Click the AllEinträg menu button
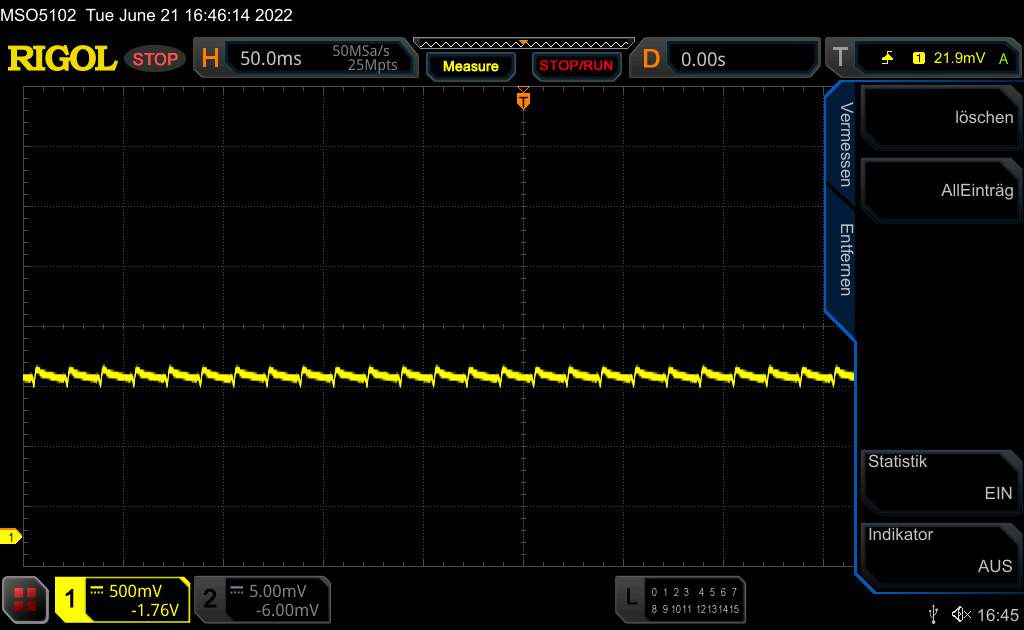 tap(940, 191)
